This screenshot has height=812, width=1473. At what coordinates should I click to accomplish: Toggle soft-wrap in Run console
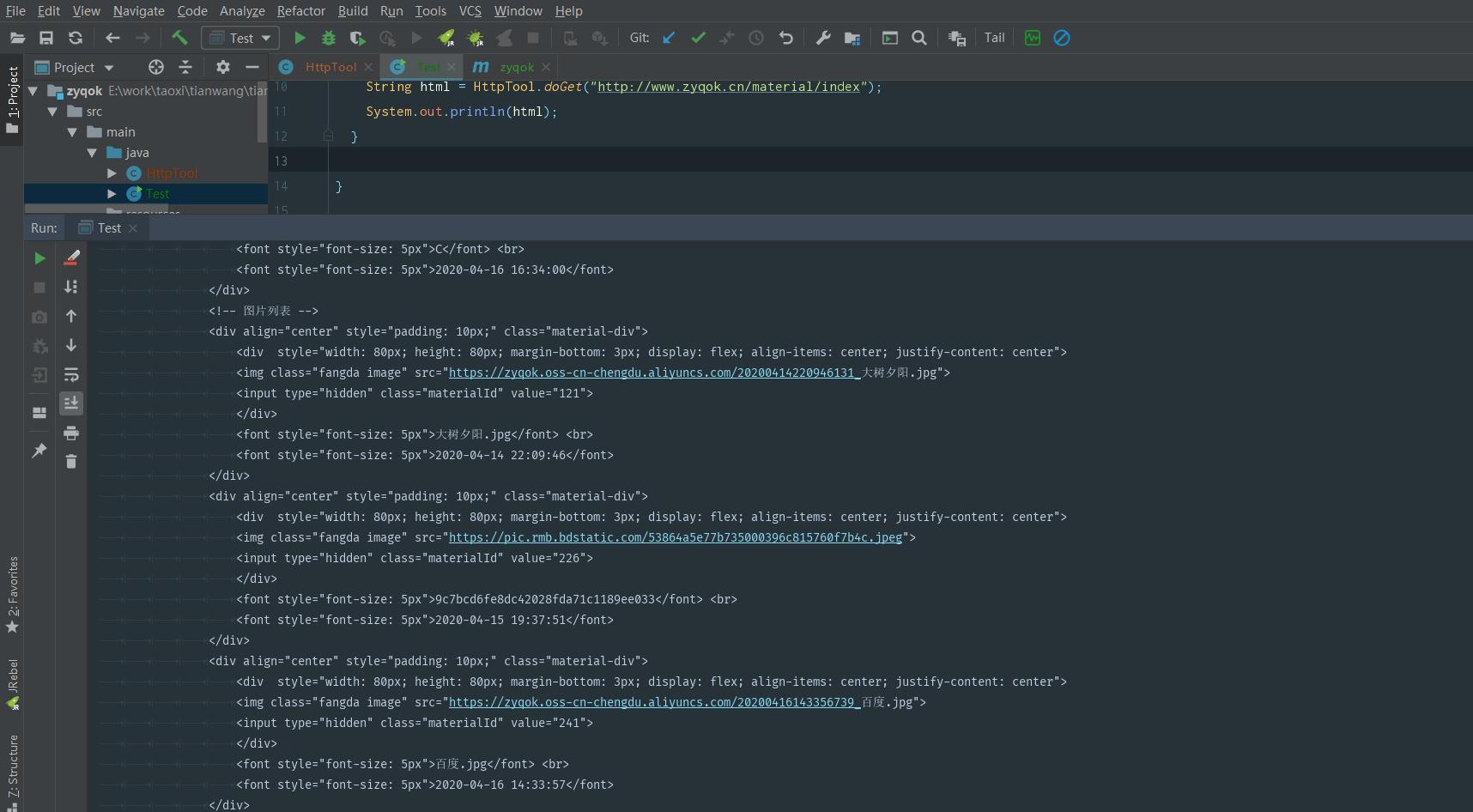click(x=71, y=375)
